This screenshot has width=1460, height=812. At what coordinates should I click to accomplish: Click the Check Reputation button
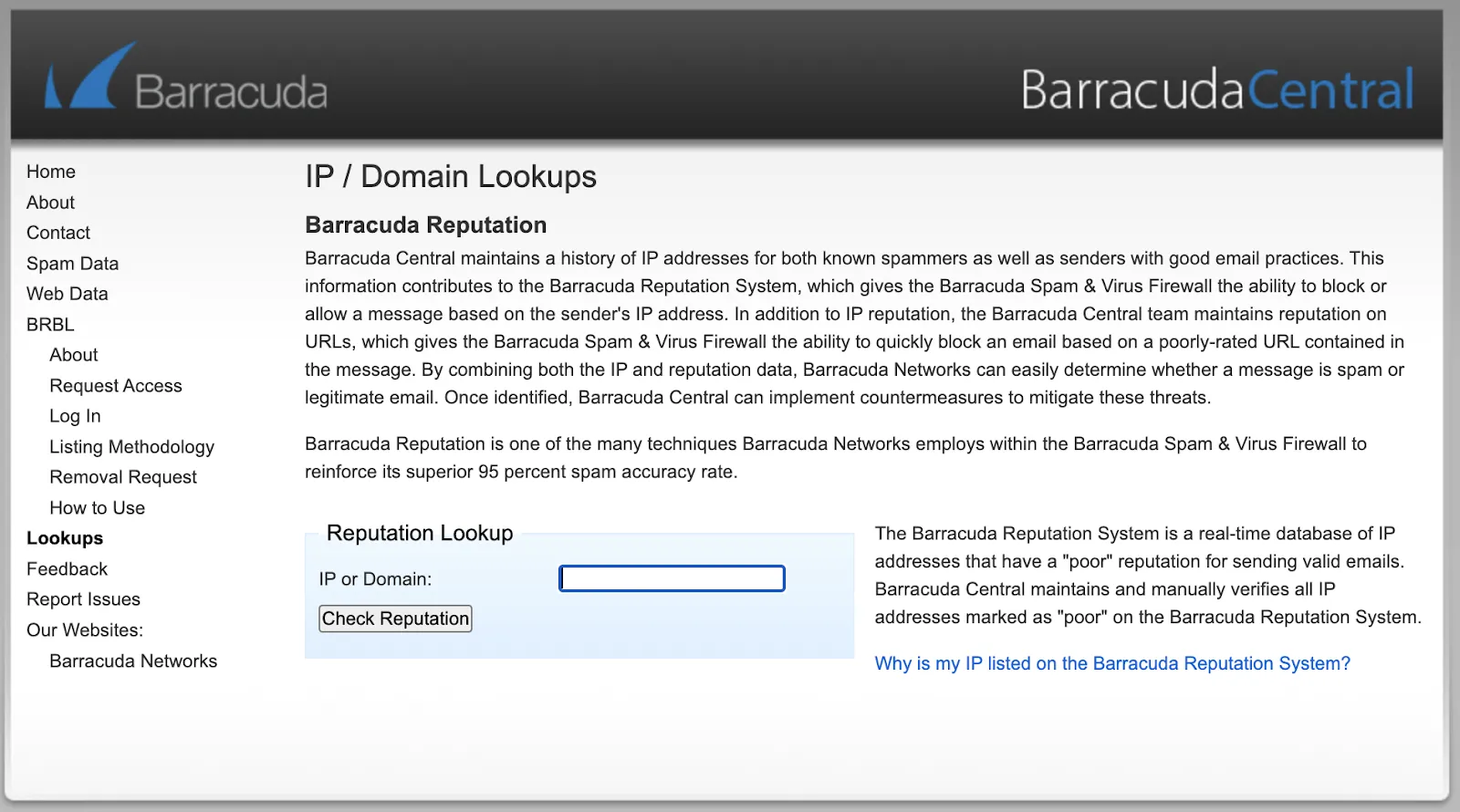click(395, 619)
